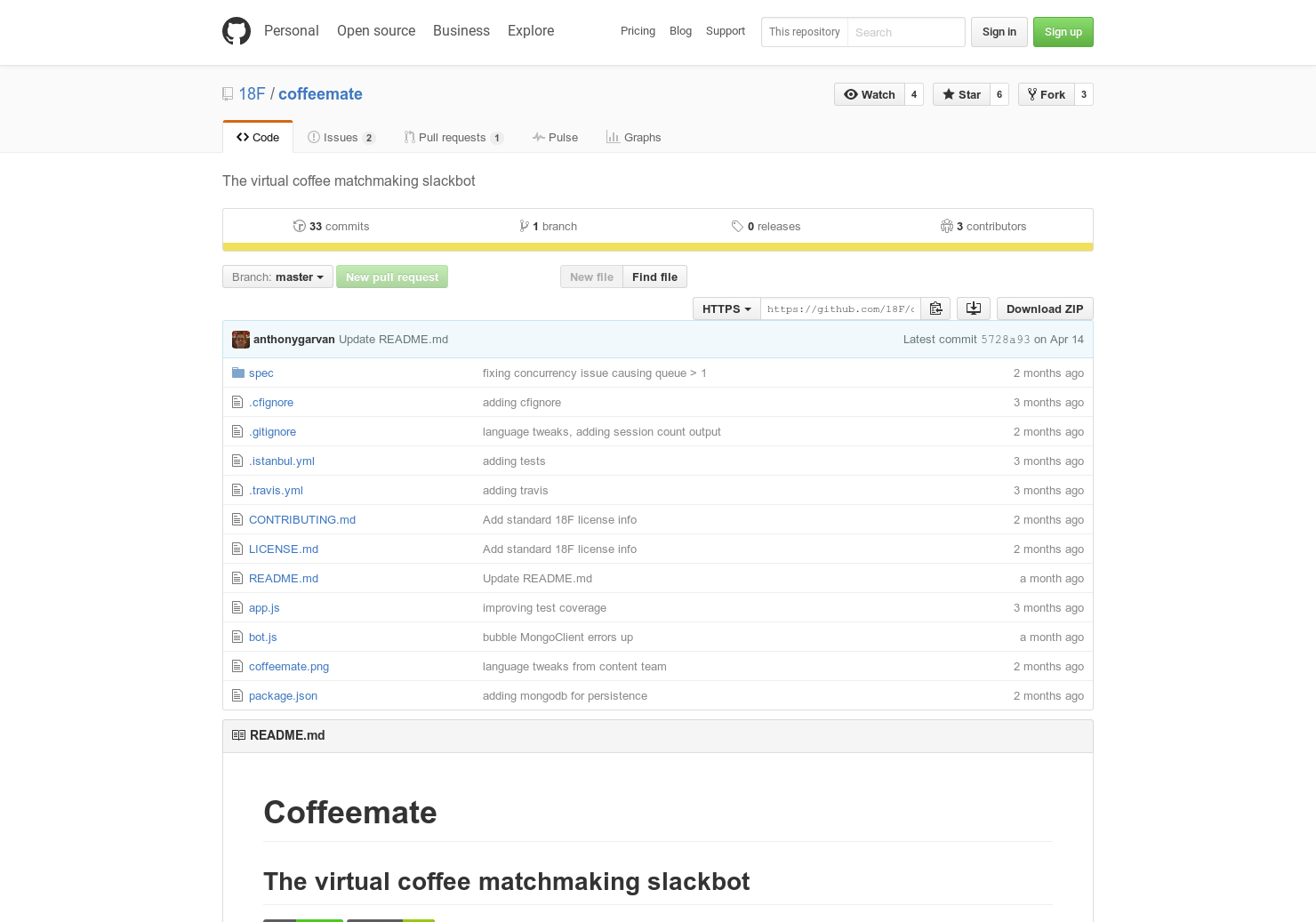The height and width of the screenshot is (922, 1316).
Task: Open the Support link
Action: click(x=726, y=31)
